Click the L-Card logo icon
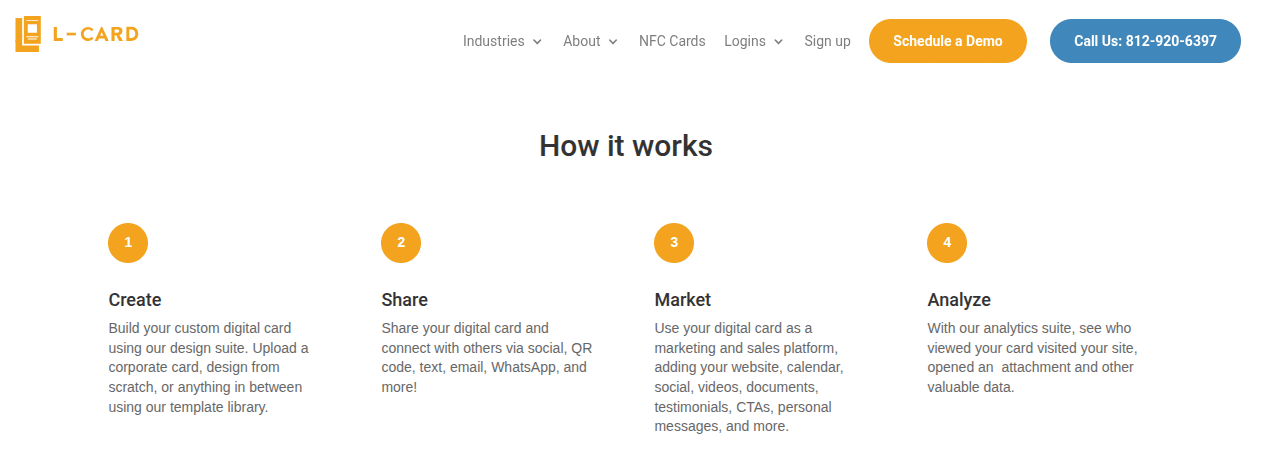 coord(29,34)
